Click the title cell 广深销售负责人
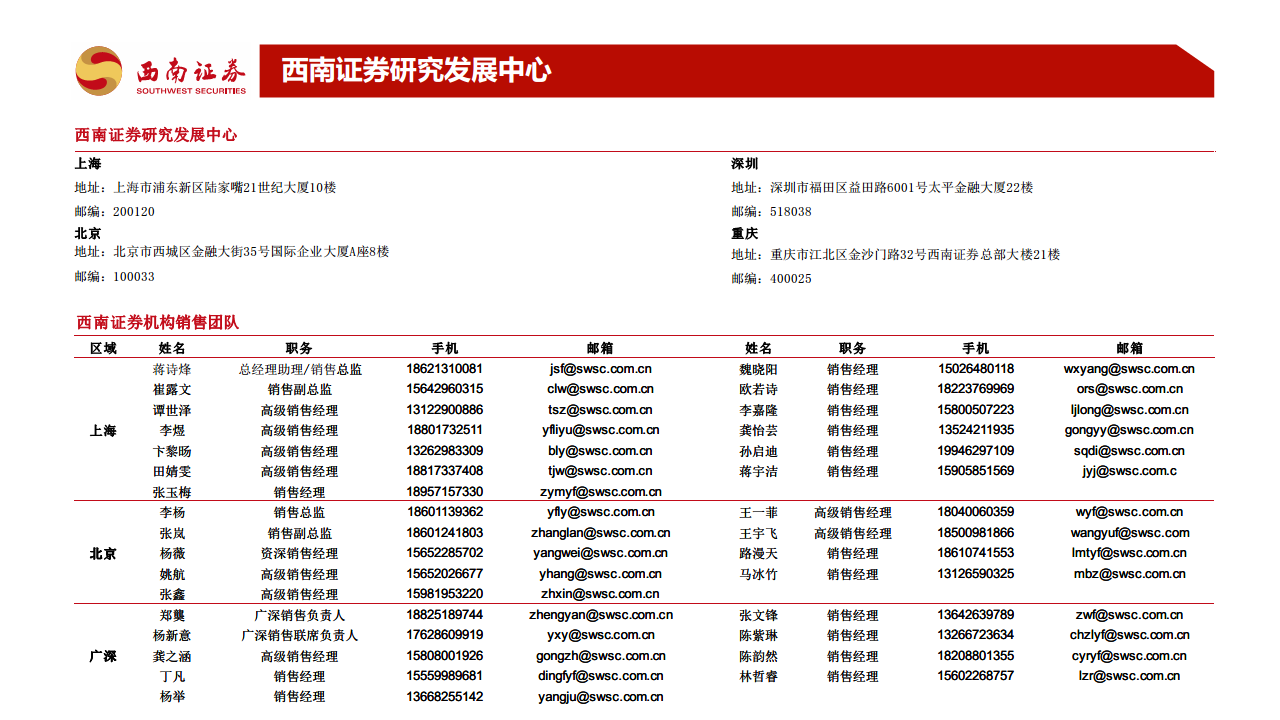This screenshot has height=720, width=1280. pos(300,615)
